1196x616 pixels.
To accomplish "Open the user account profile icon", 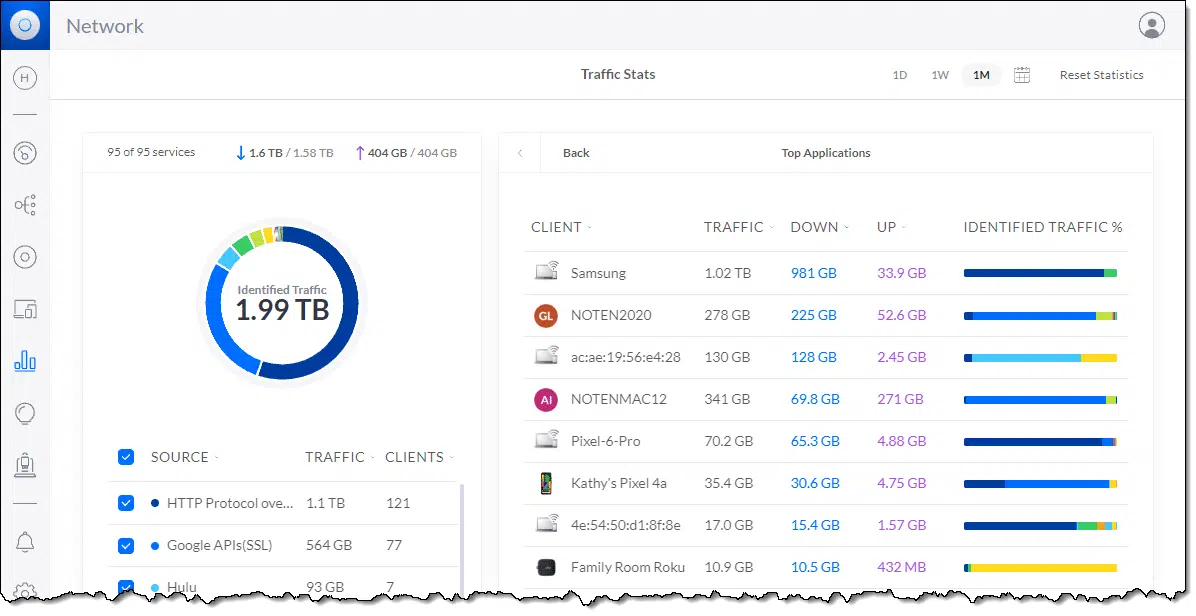I will point(1151,26).
